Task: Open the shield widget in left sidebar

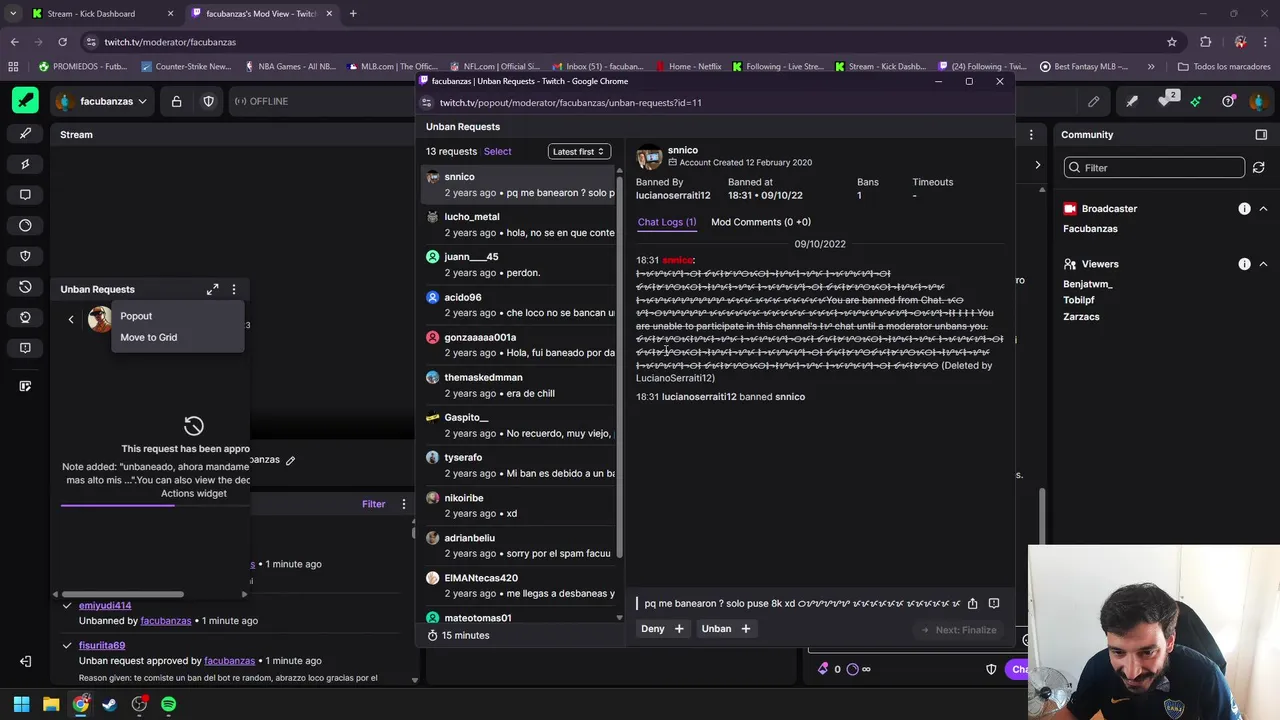Action: (x=25, y=256)
